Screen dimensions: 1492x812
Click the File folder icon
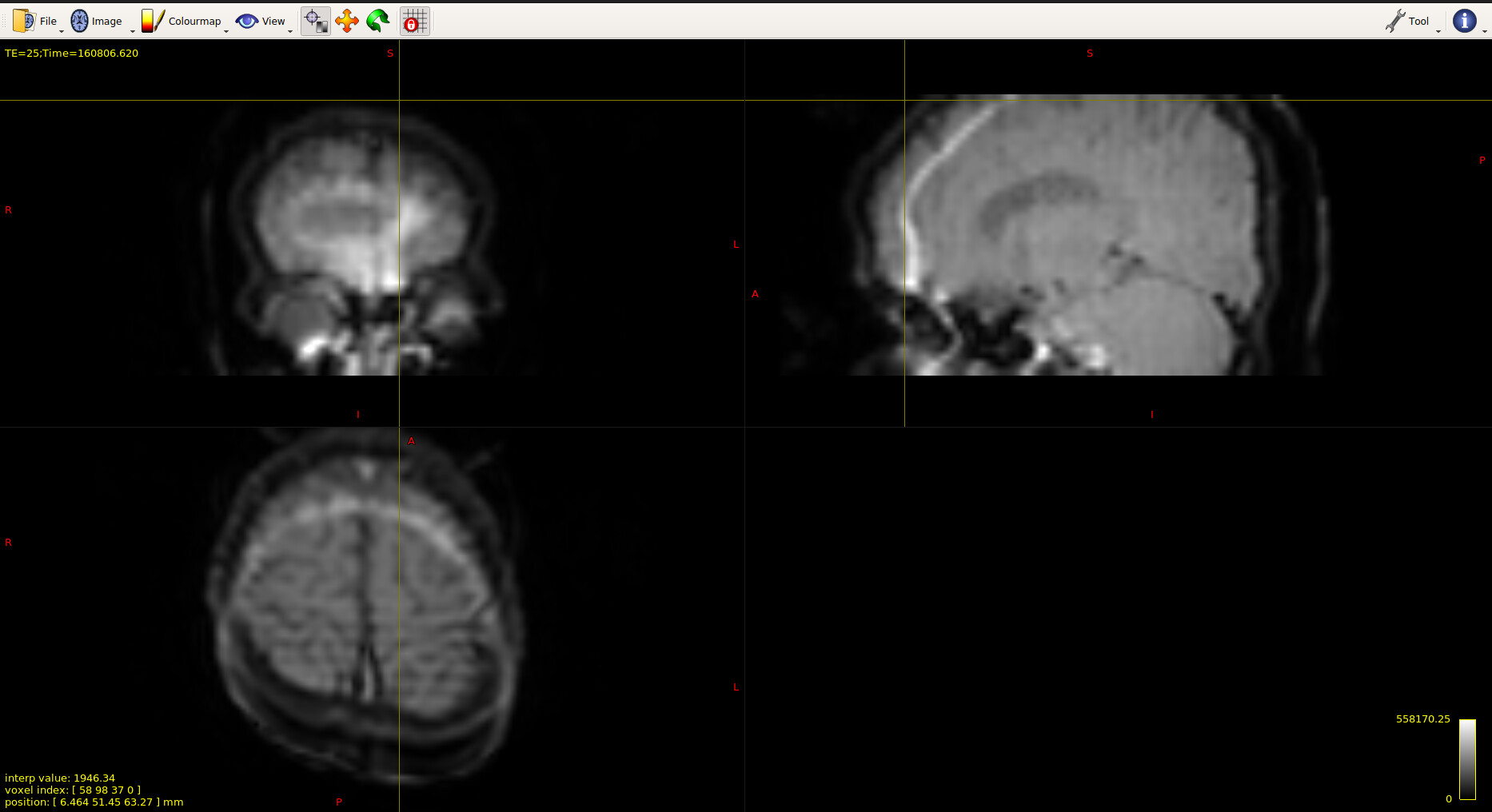pyautogui.click(x=24, y=21)
